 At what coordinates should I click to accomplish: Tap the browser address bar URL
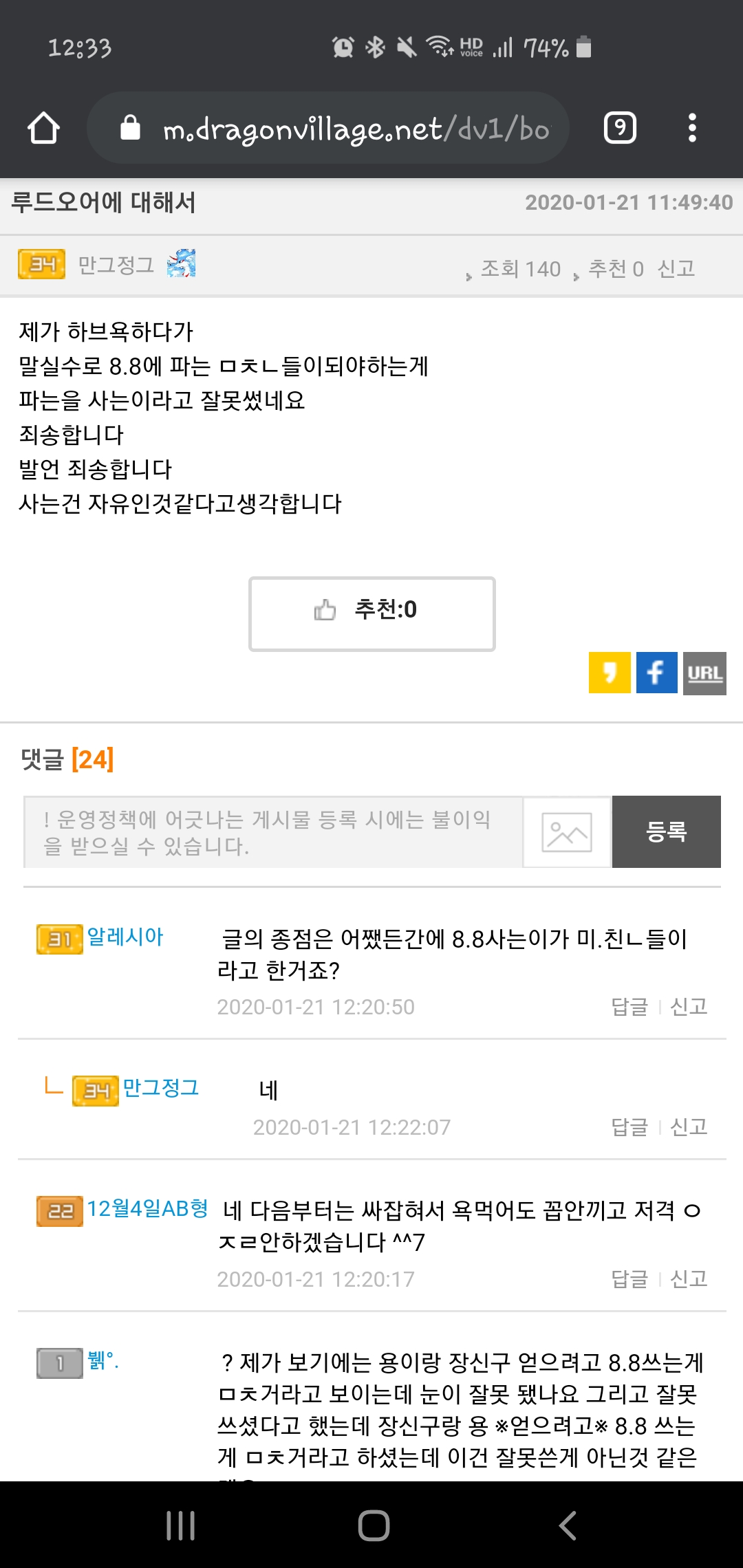tap(355, 128)
